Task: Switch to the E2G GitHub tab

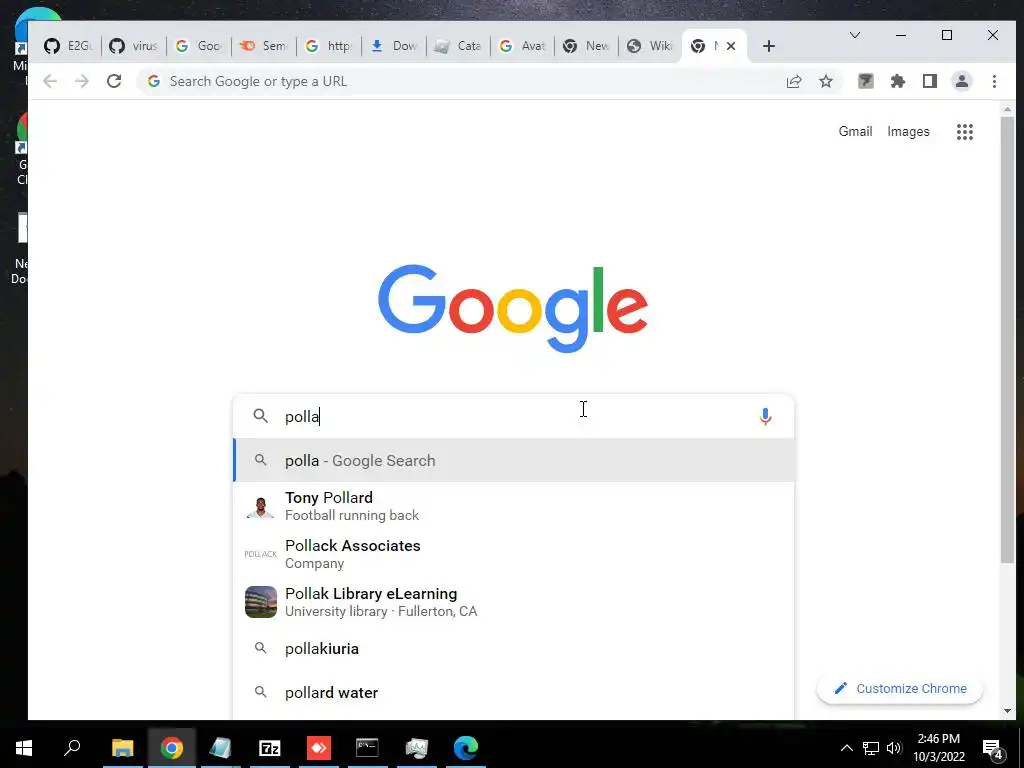Action: [x=69, y=46]
